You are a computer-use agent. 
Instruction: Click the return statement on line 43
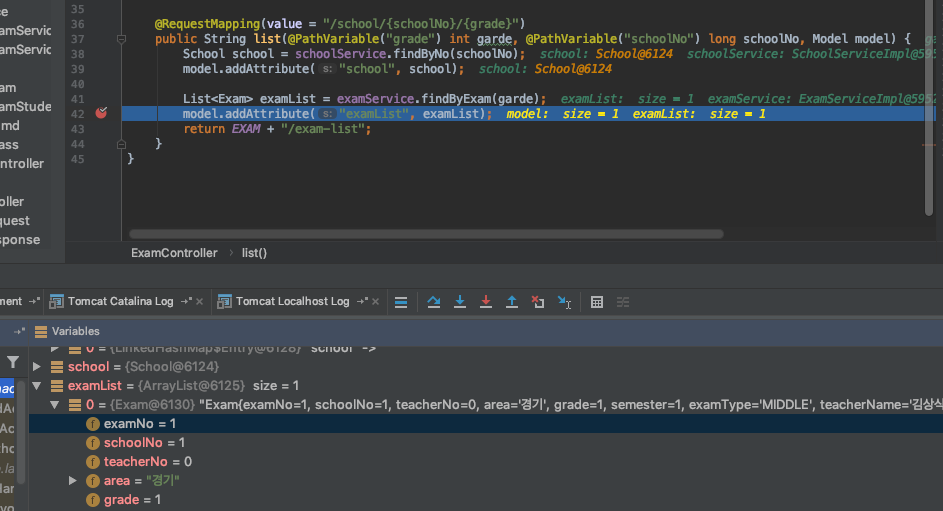(277, 129)
